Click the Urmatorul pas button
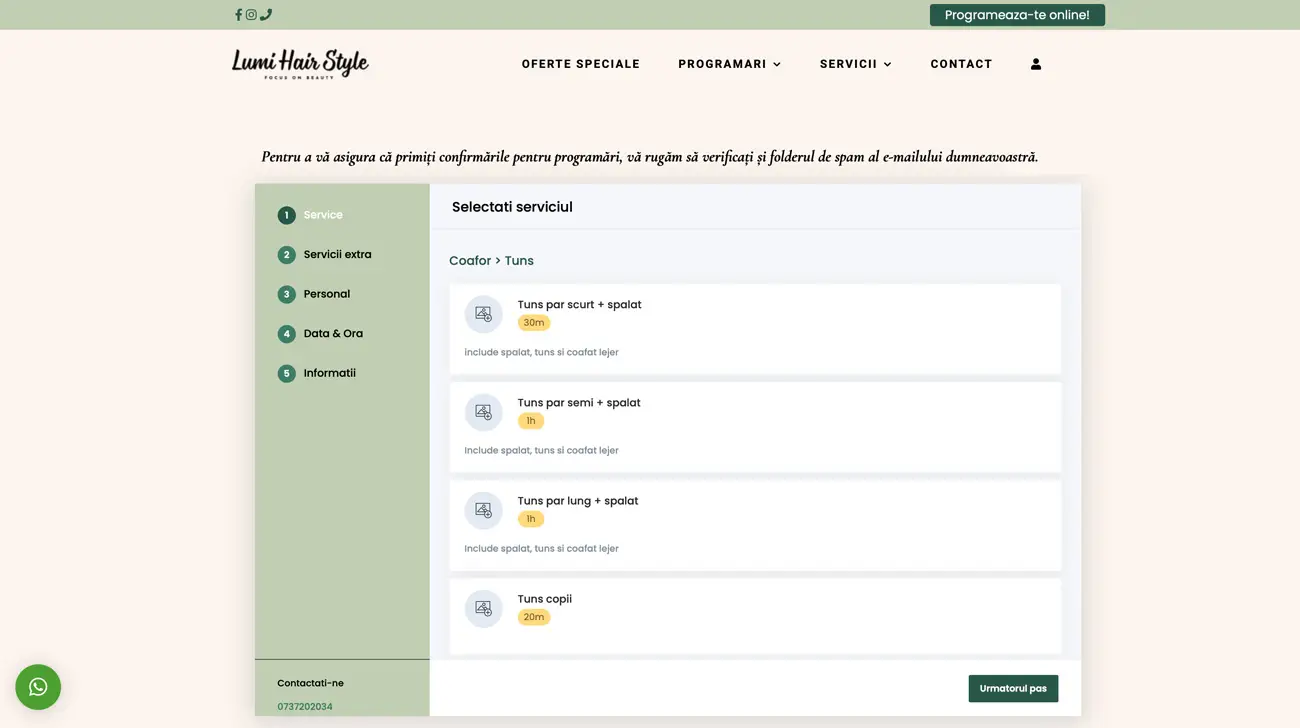Screen dimensions: 1300x728 click(1012, 688)
